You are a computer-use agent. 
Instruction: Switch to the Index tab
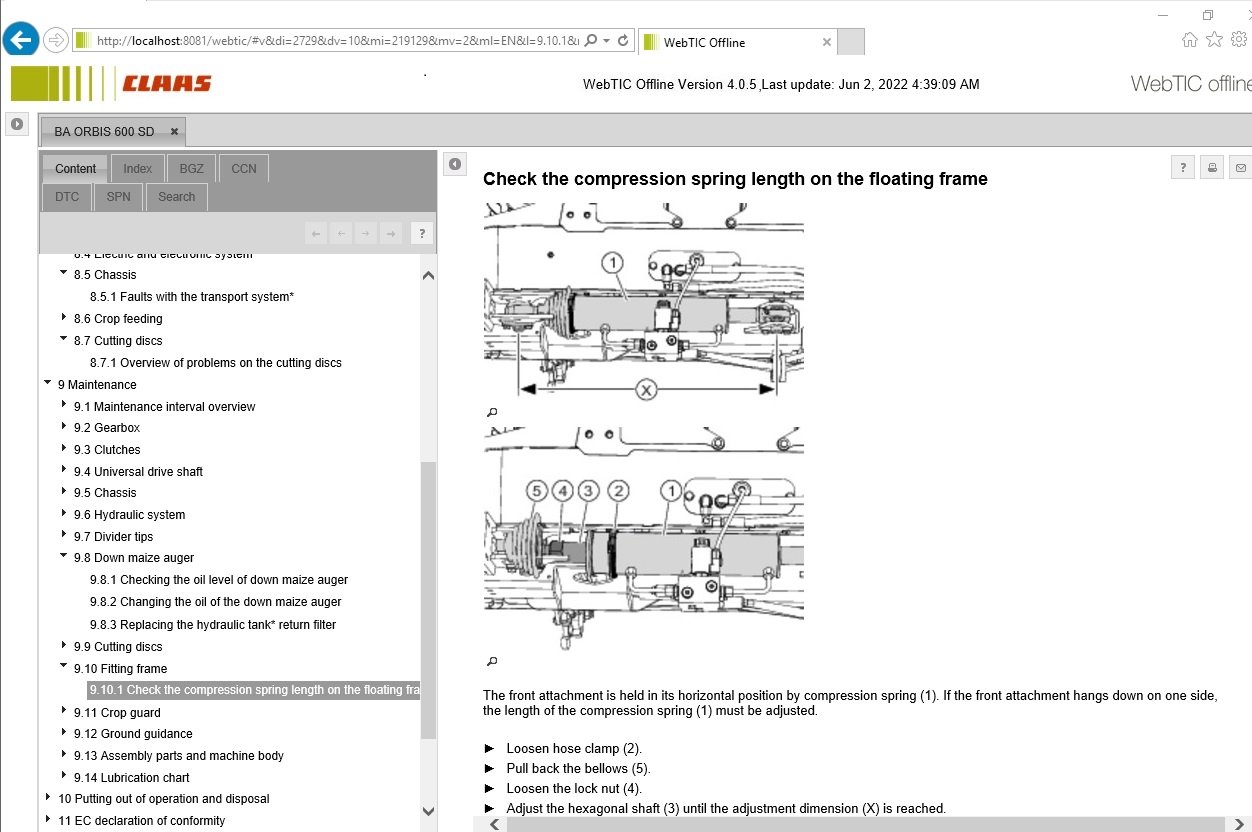click(138, 168)
